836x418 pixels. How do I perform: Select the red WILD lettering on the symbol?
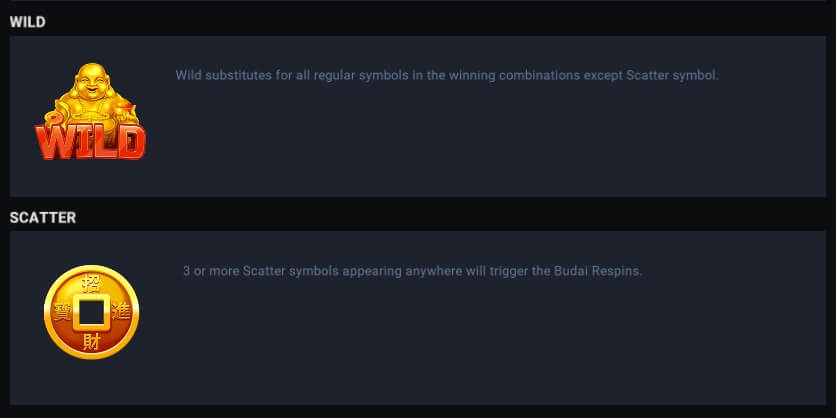[x=91, y=142]
